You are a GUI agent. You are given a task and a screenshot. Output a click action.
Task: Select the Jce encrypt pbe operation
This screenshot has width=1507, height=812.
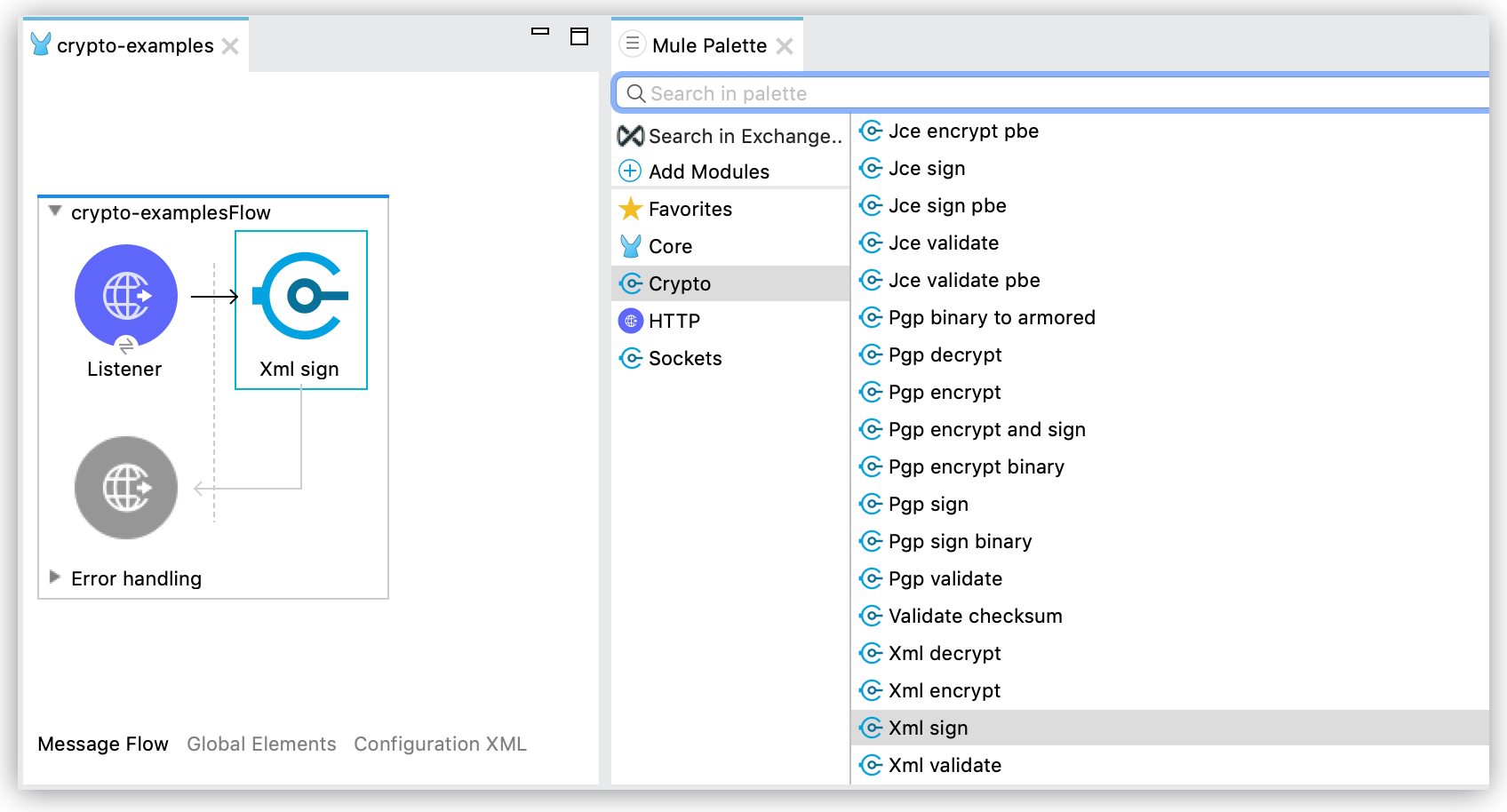[963, 131]
